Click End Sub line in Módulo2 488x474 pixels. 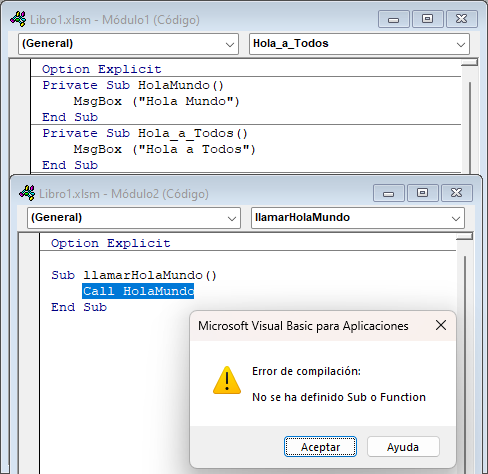[x=79, y=307]
